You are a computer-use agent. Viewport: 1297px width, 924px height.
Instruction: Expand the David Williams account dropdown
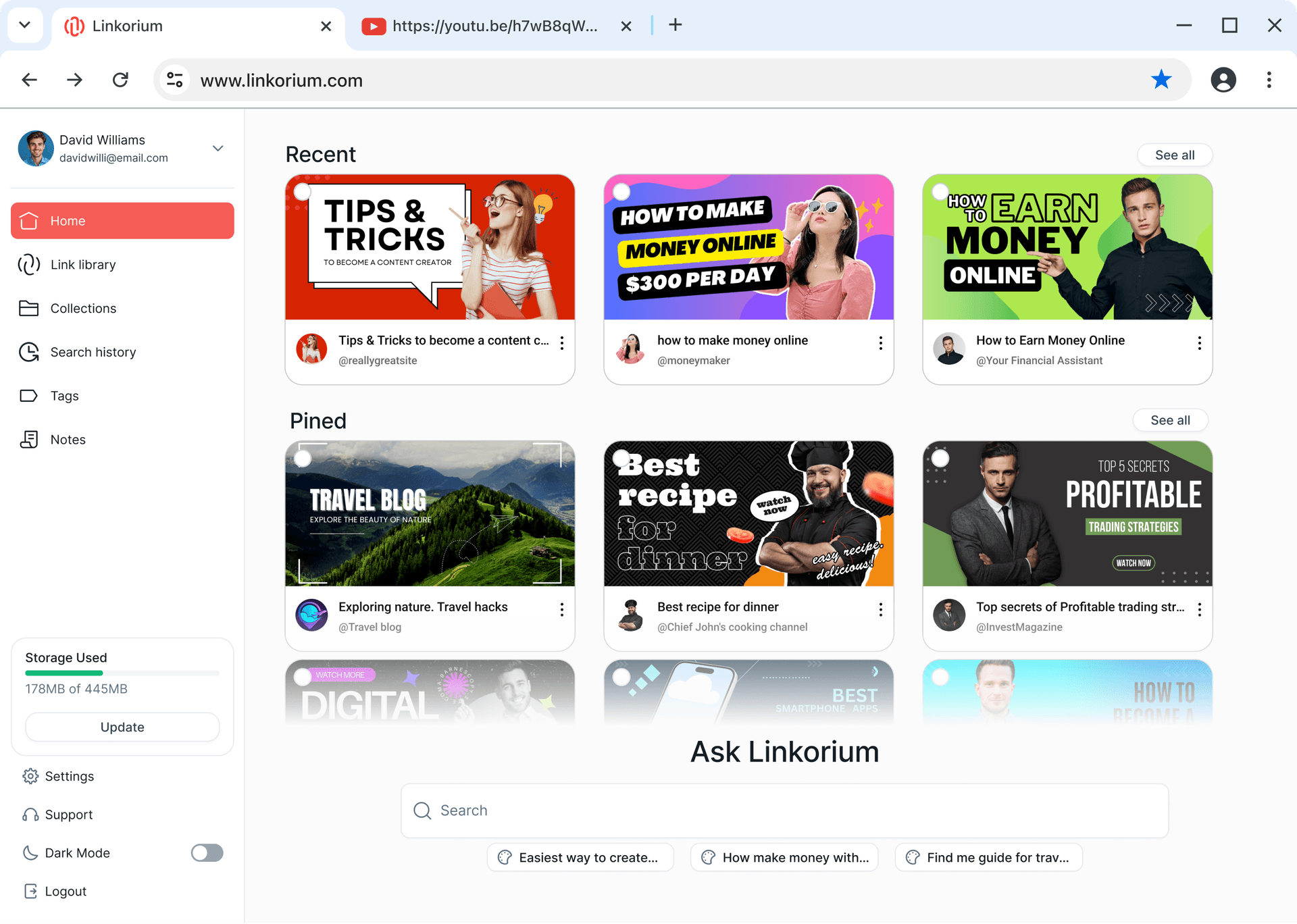[218, 149]
